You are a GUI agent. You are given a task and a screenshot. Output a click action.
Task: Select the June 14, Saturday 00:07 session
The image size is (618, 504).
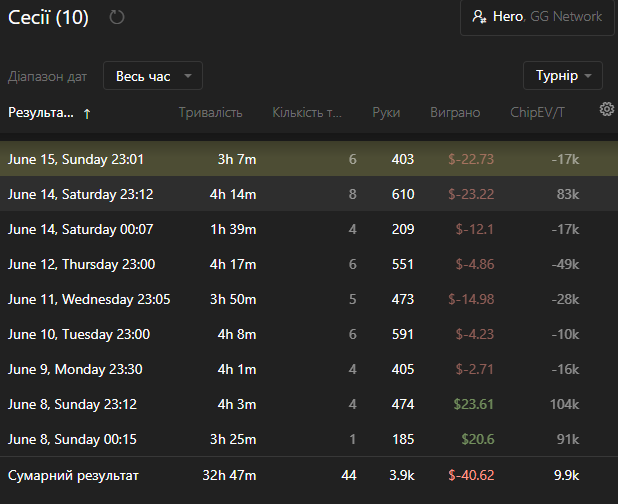pos(309,229)
